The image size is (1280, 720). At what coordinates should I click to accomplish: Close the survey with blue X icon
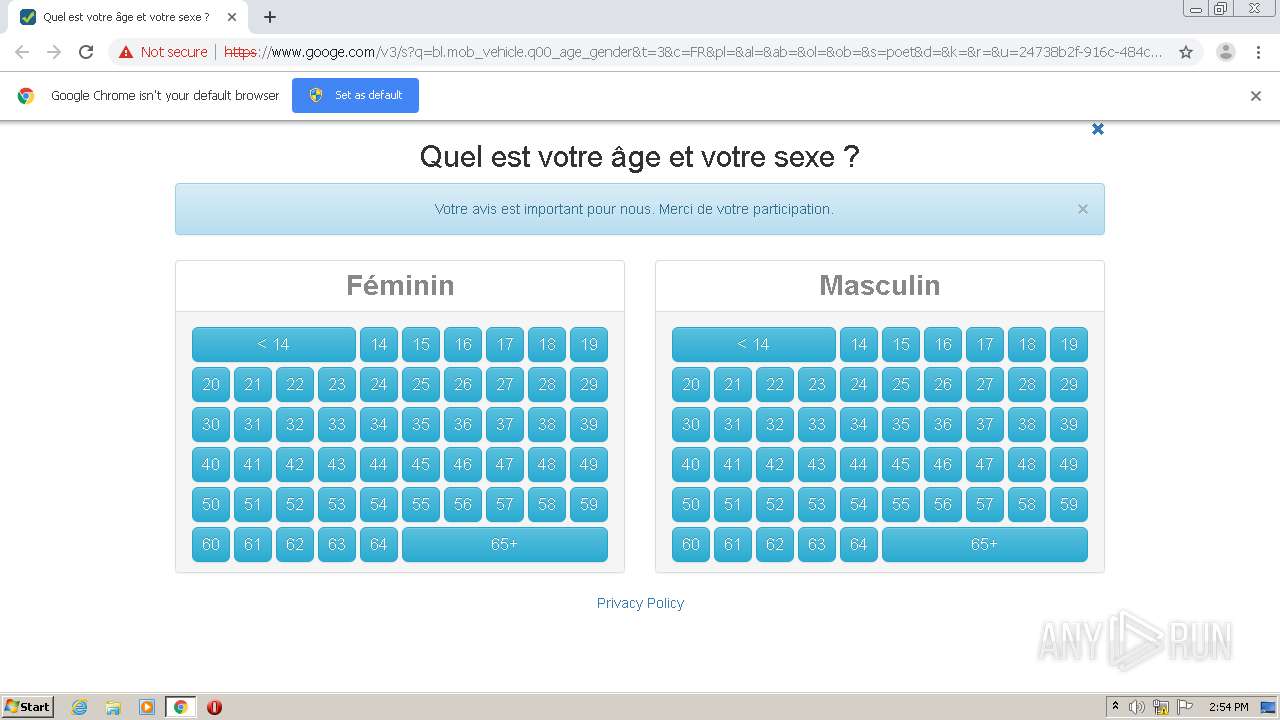1097,129
